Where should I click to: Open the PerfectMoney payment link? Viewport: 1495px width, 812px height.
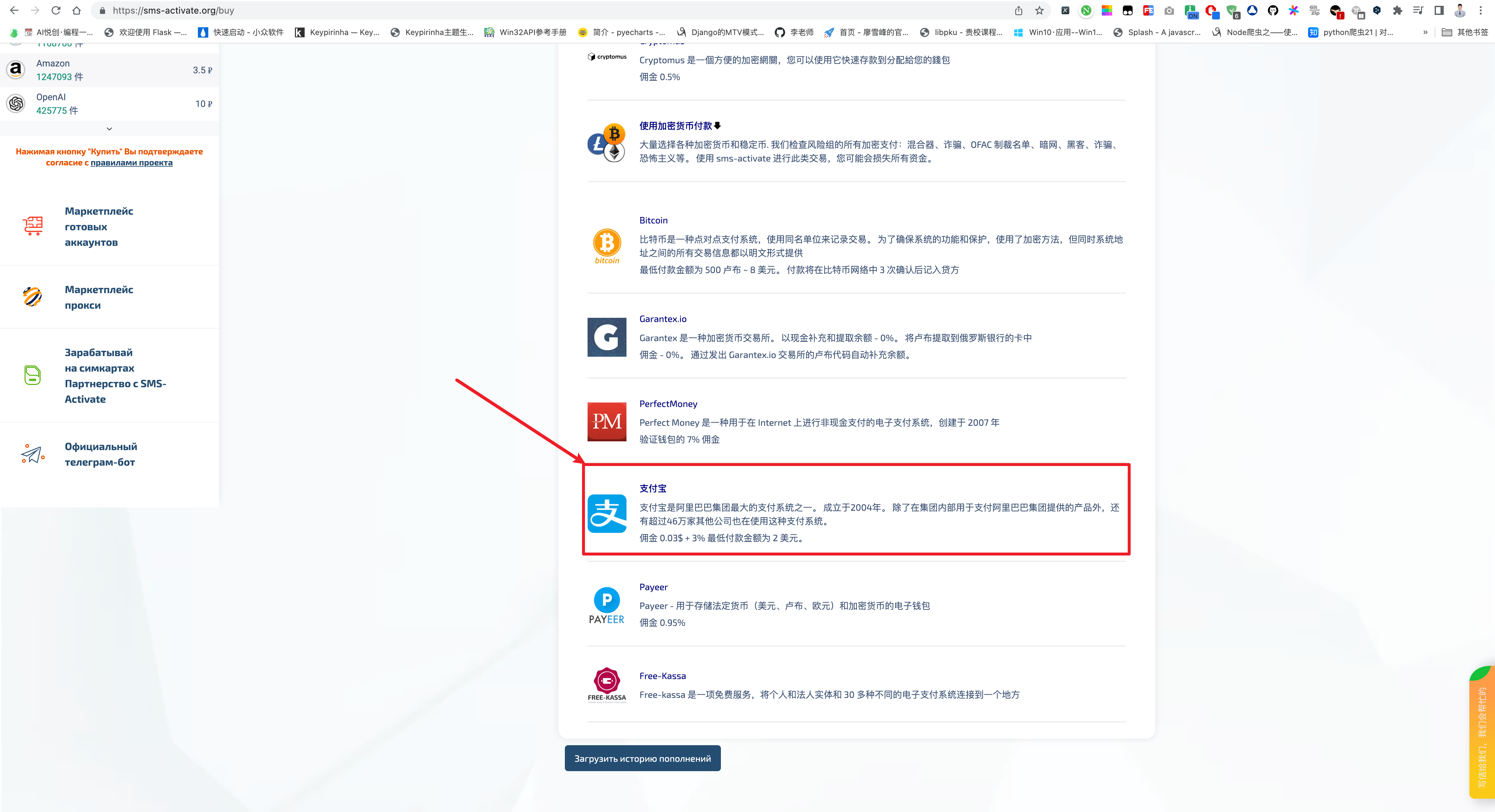coord(668,404)
